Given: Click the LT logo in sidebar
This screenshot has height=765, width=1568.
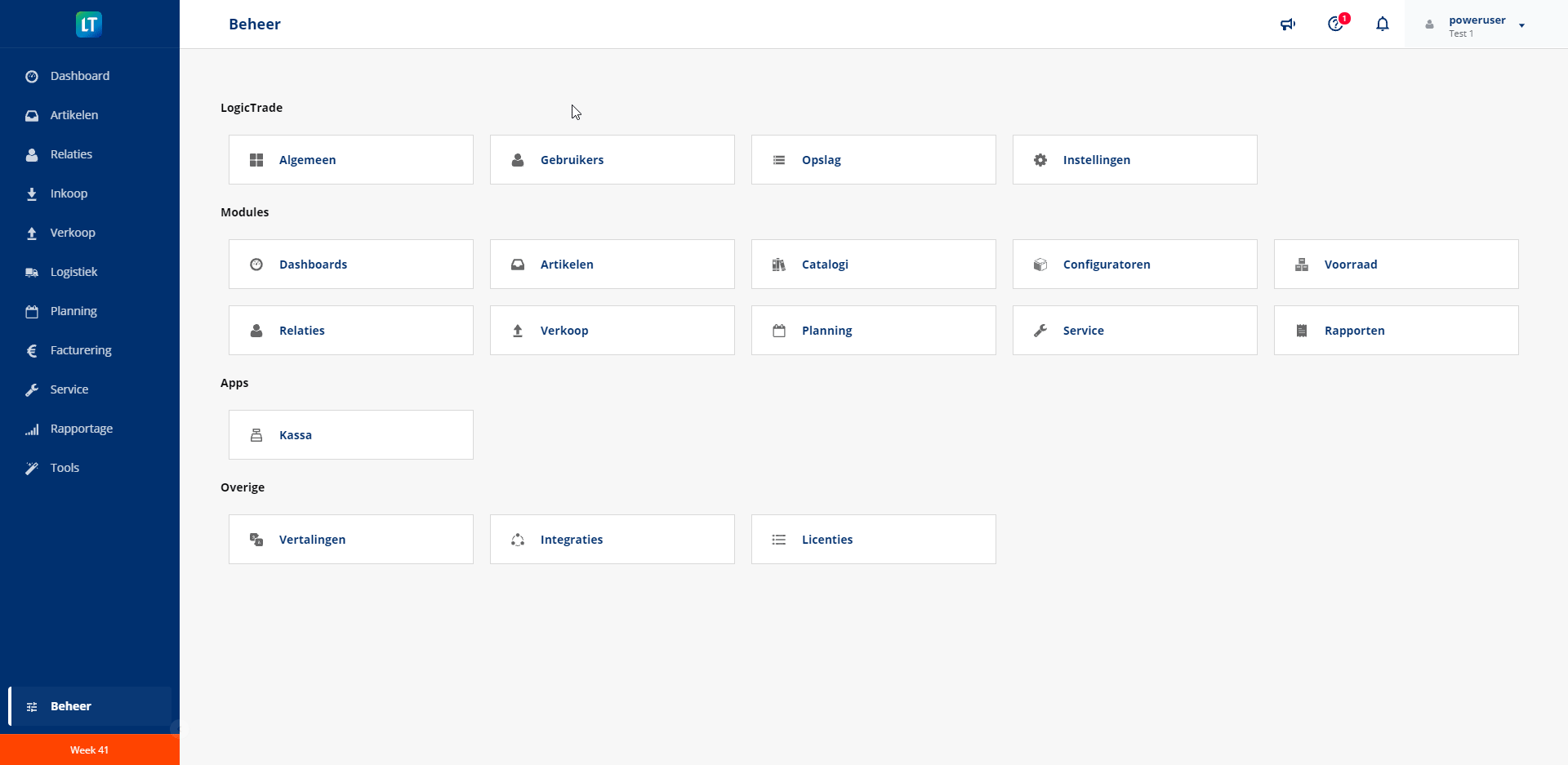Looking at the screenshot, I should (x=89, y=24).
